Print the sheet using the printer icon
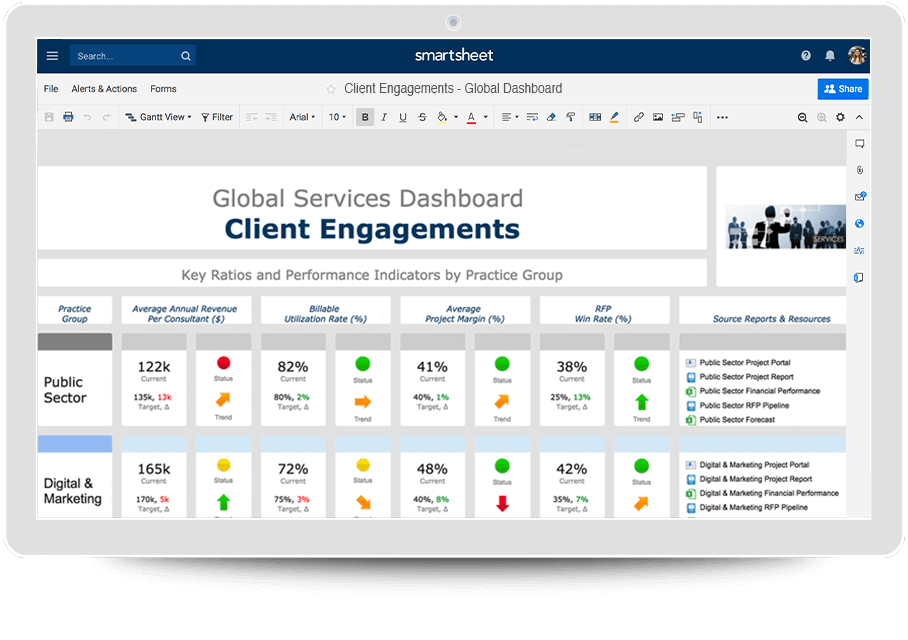 click(x=68, y=117)
